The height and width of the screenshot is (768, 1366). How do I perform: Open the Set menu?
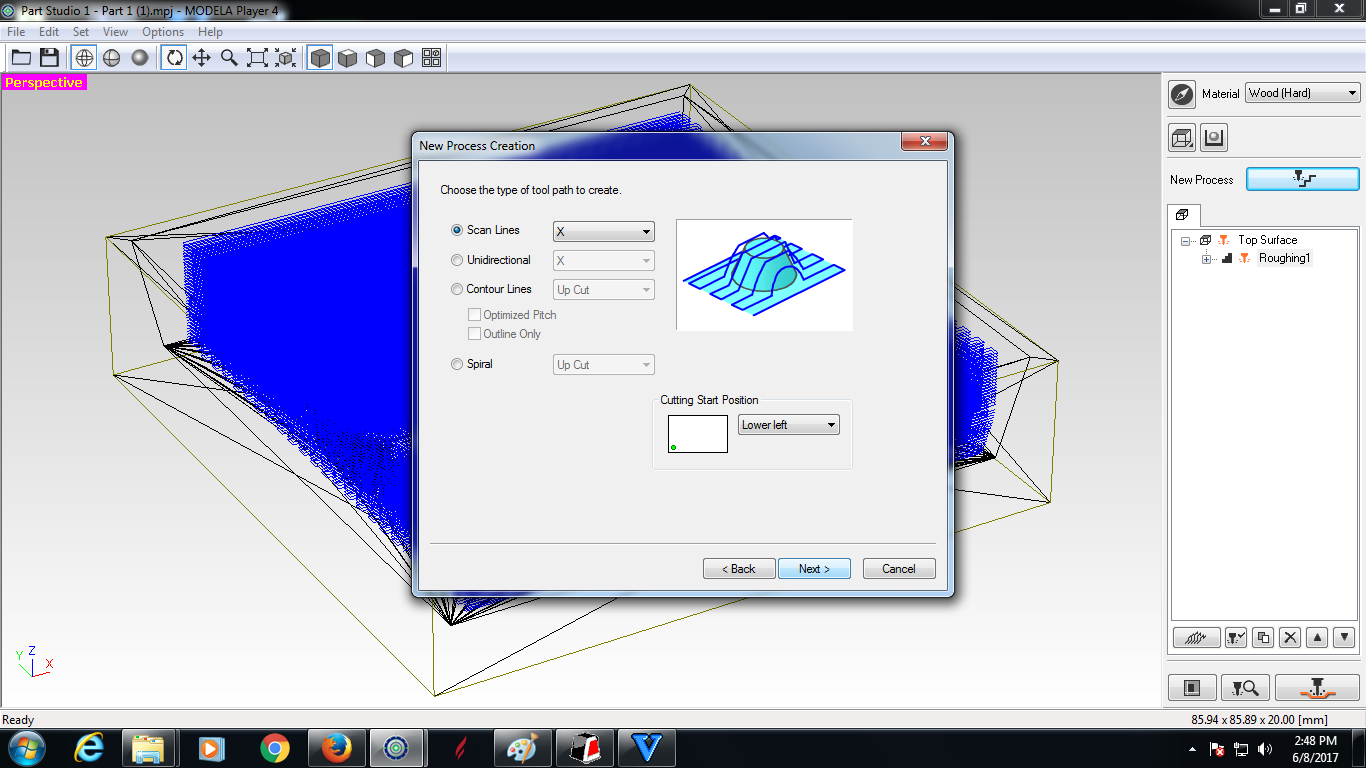(x=81, y=32)
